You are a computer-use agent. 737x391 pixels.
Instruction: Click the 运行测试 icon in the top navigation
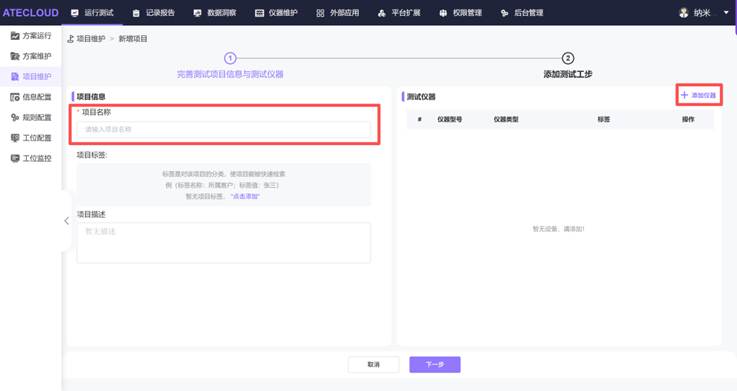[x=74, y=13]
